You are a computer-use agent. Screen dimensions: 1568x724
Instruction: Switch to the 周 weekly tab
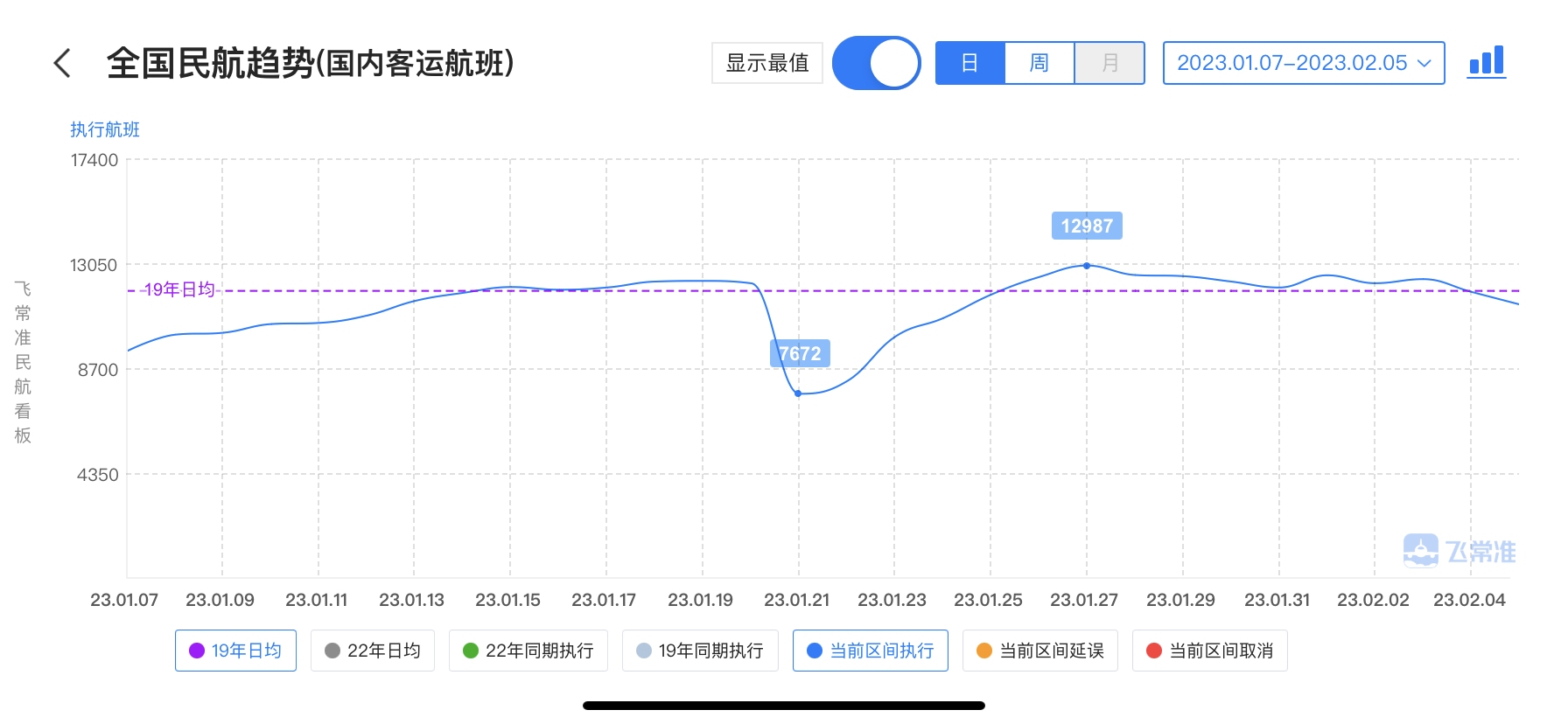pyautogui.click(x=1039, y=63)
